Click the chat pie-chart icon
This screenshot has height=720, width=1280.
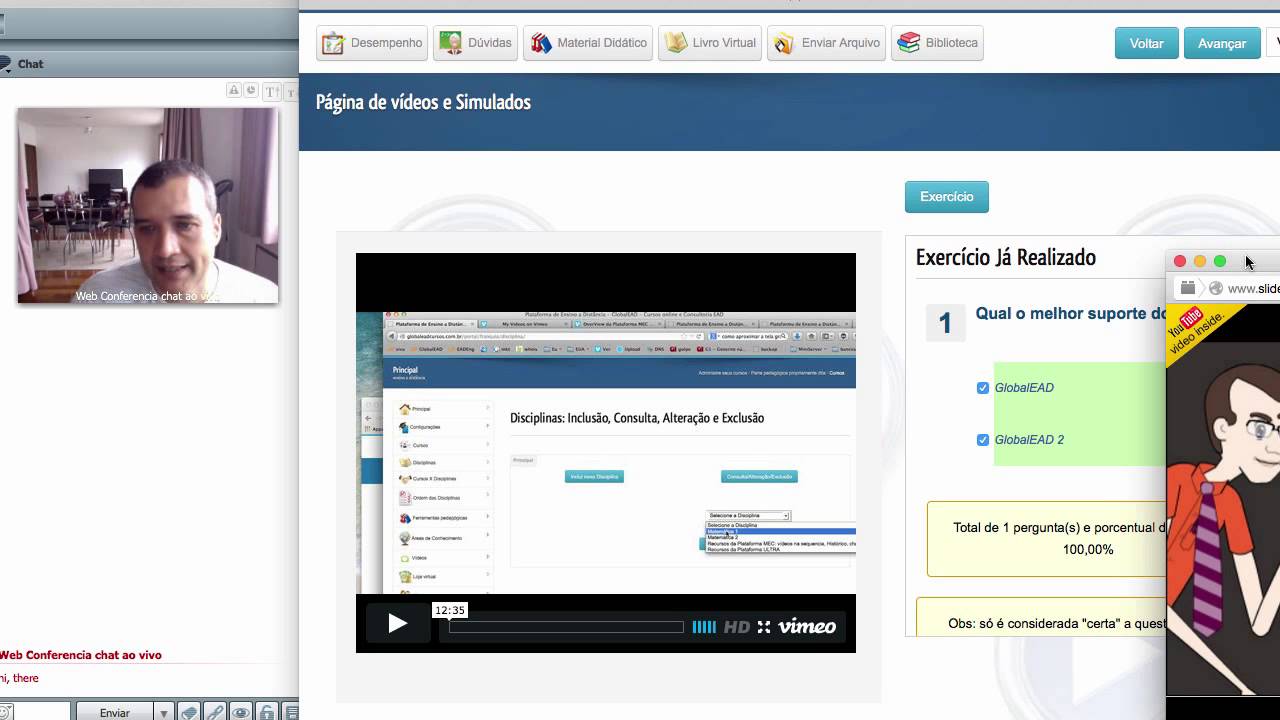251,91
